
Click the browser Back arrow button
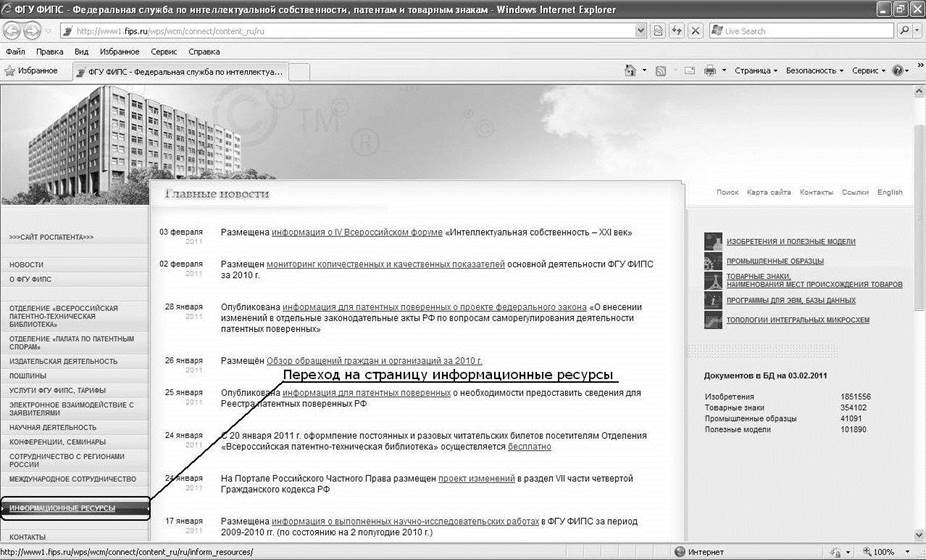pos(12,31)
